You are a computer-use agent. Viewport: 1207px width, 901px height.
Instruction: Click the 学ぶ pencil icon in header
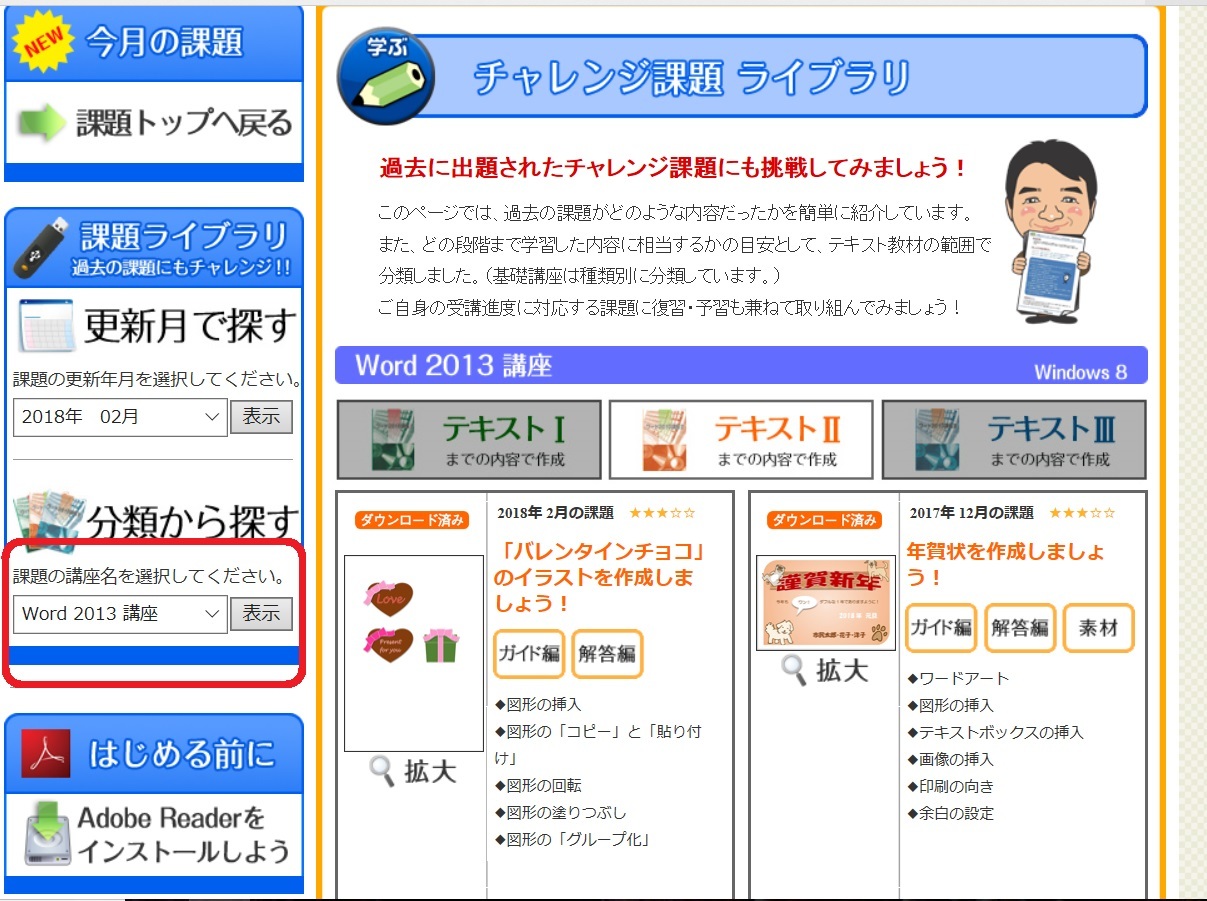pyautogui.click(x=385, y=76)
